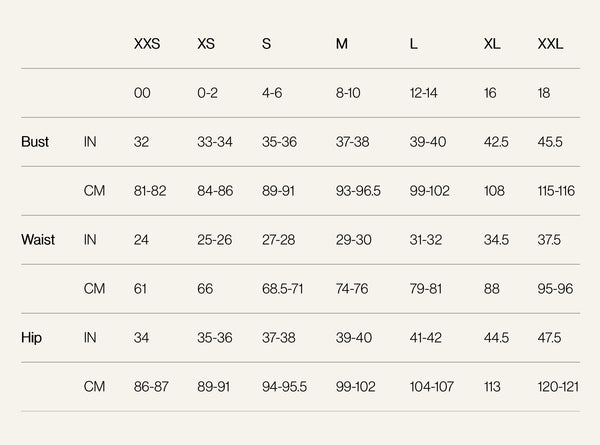Select bust centimeter value 93-96.5
The width and height of the screenshot is (600, 445).
pyautogui.click(x=358, y=191)
